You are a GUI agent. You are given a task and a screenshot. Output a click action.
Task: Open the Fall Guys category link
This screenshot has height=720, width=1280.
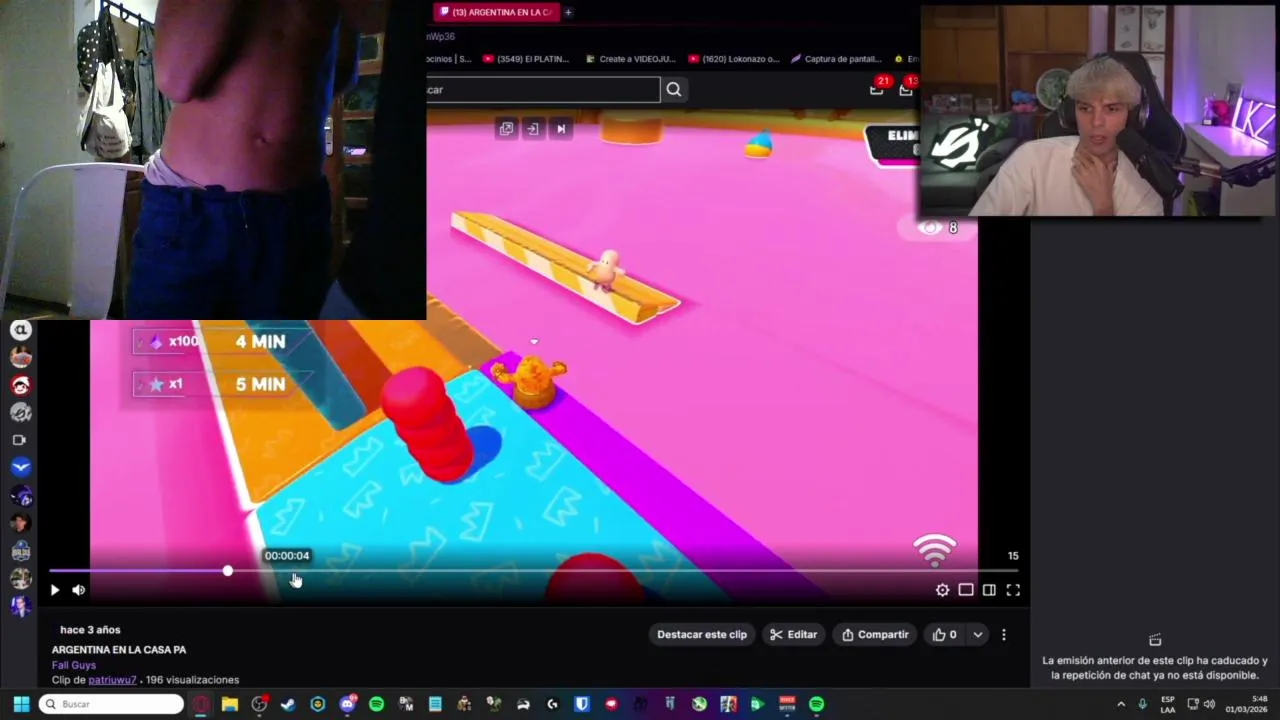point(74,665)
